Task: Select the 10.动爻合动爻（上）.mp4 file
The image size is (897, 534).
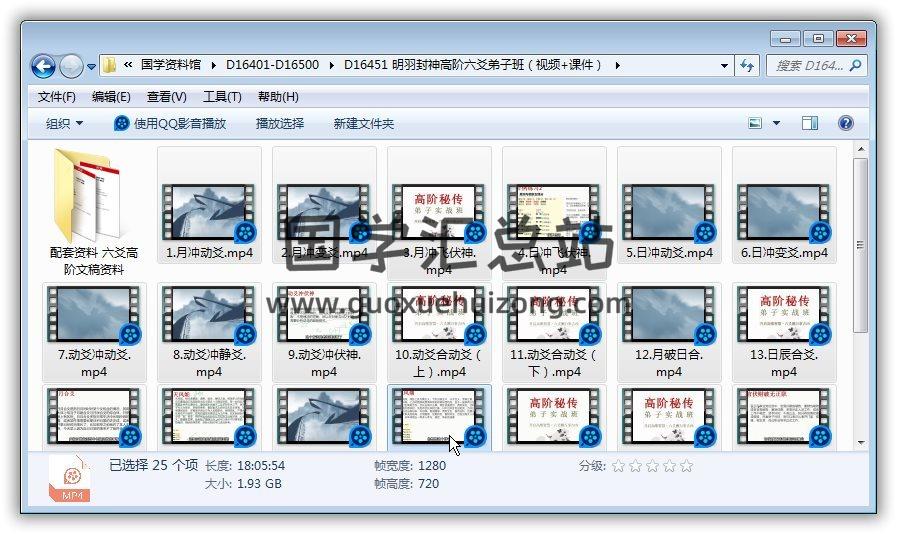Action: tap(439, 332)
